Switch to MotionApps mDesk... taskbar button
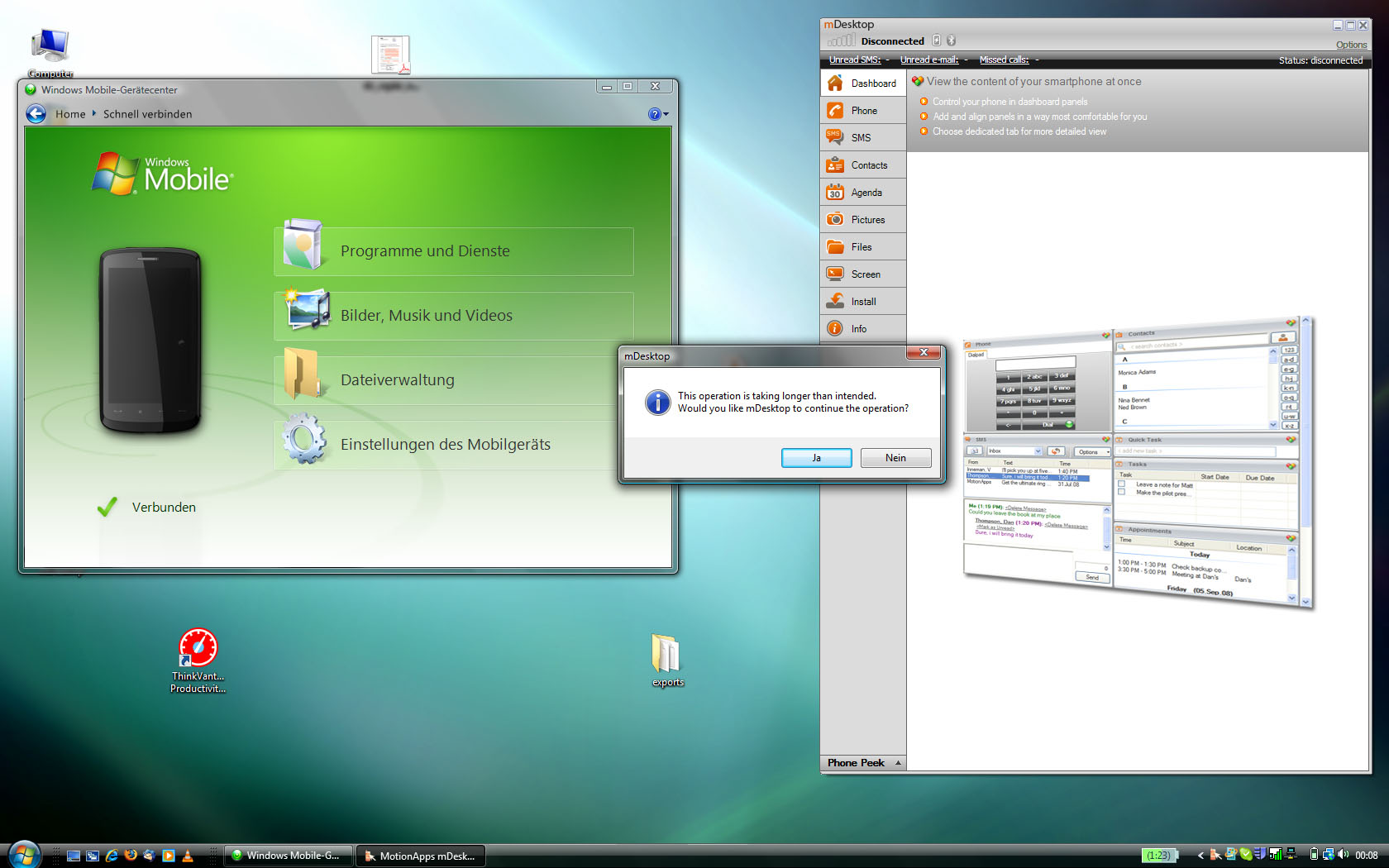This screenshot has height=868, width=1389. pyautogui.click(x=420, y=856)
